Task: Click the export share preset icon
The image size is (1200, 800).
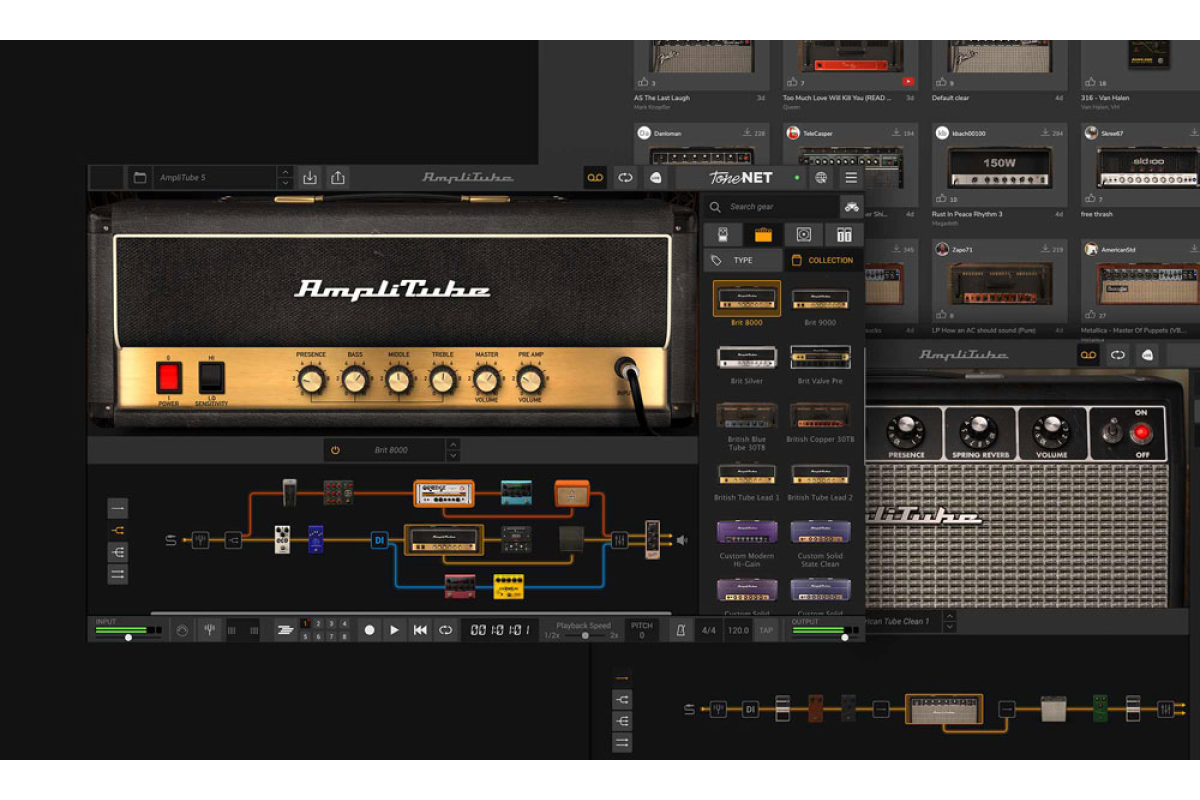Action: point(338,178)
